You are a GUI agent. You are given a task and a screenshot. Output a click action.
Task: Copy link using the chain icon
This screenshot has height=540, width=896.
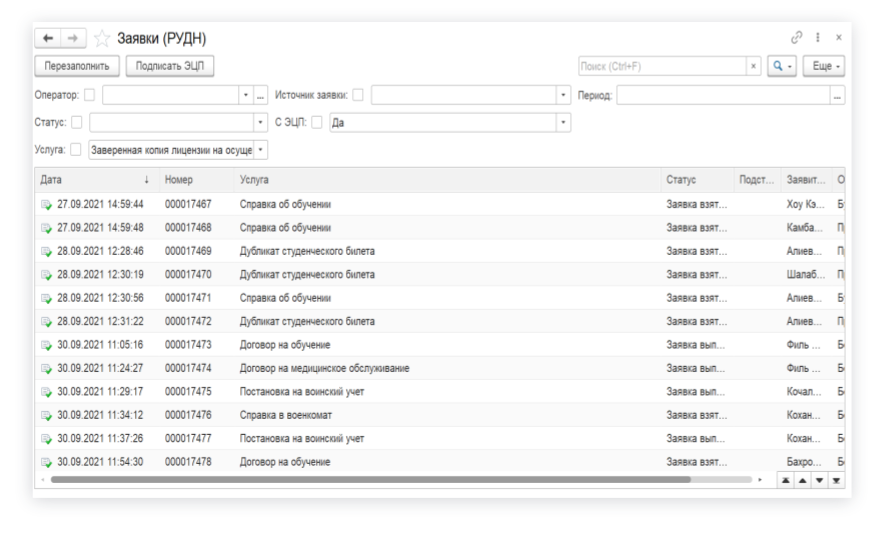[x=797, y=37]
